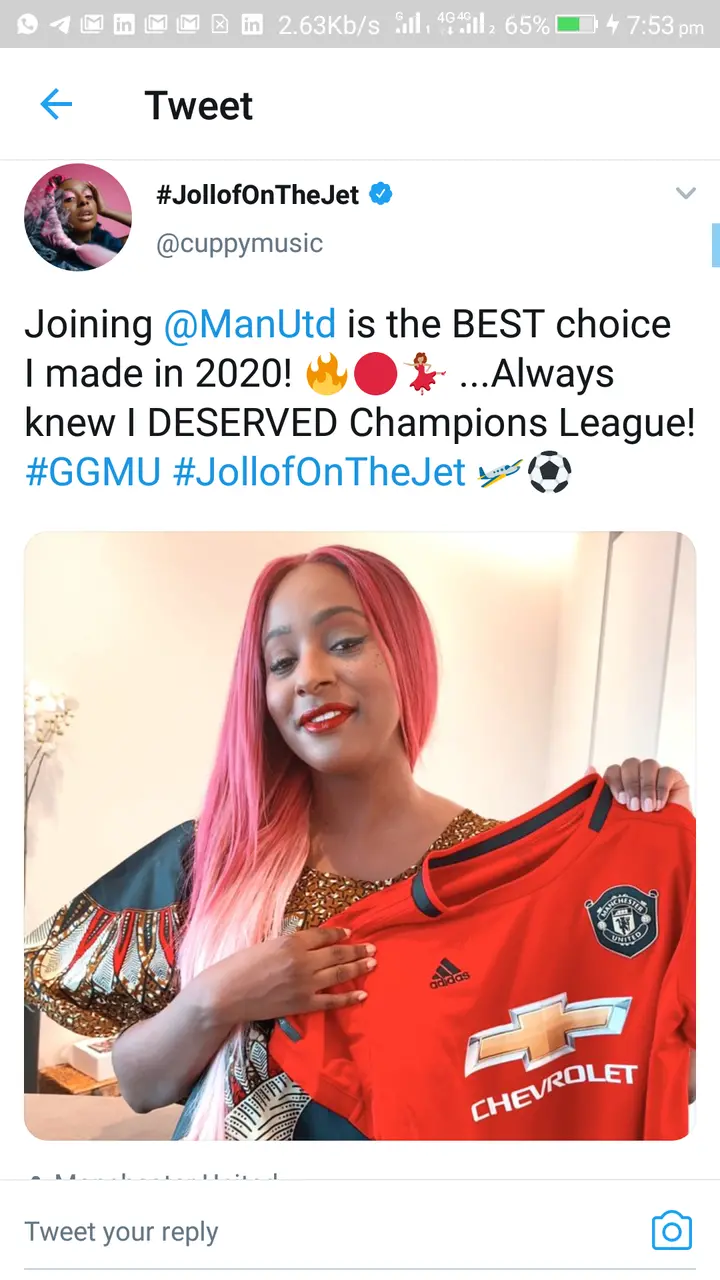Image resolution: width=720 pixels, height=1280 pixels.
Task: Tap the first LinkedIn notification icon
Action: [124, 24]
